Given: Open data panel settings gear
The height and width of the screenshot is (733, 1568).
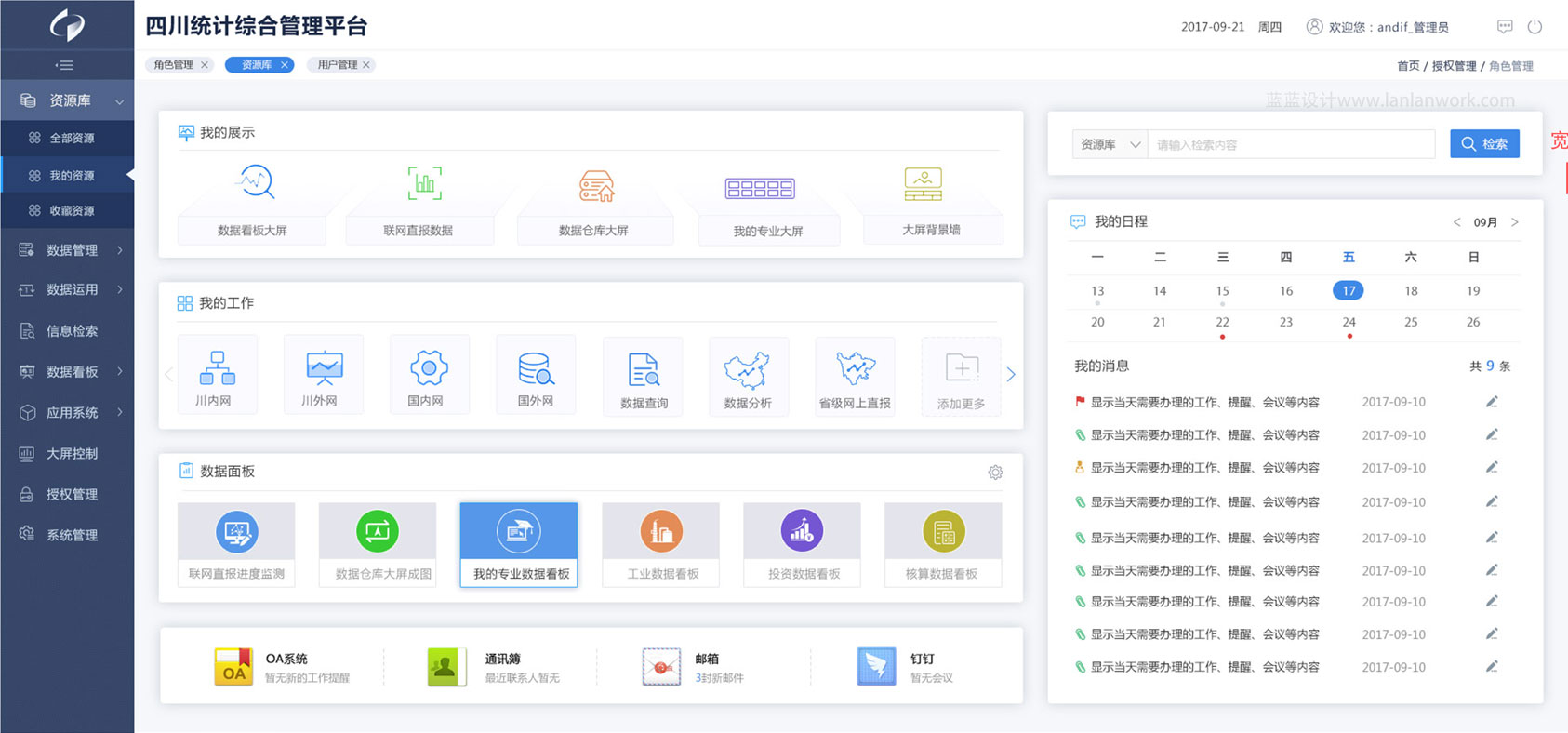Looking at the screenshot, I should click(x=995, y=473).
